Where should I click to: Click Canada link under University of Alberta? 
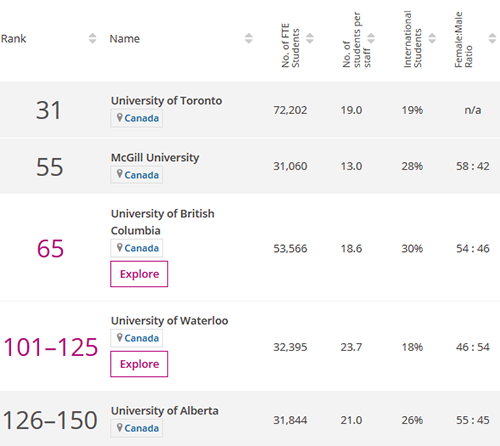pyautogui.click(x=142, y=428)
